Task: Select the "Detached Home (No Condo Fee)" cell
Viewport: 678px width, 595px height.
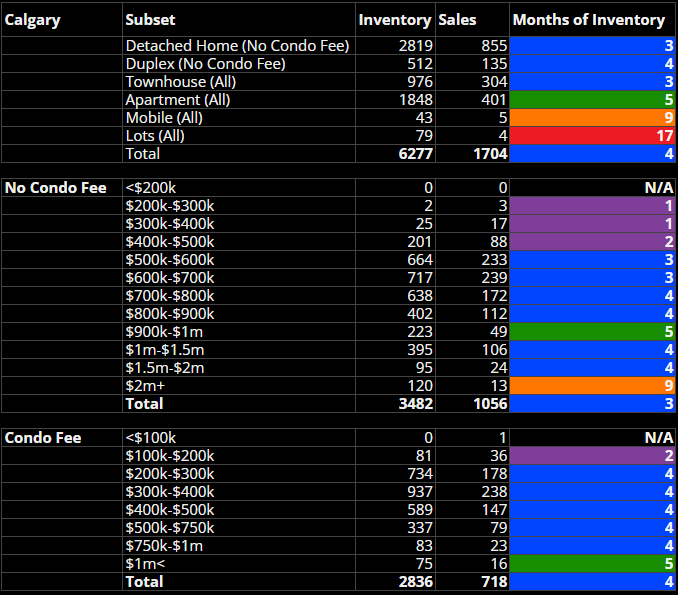Action: [238, 46]
